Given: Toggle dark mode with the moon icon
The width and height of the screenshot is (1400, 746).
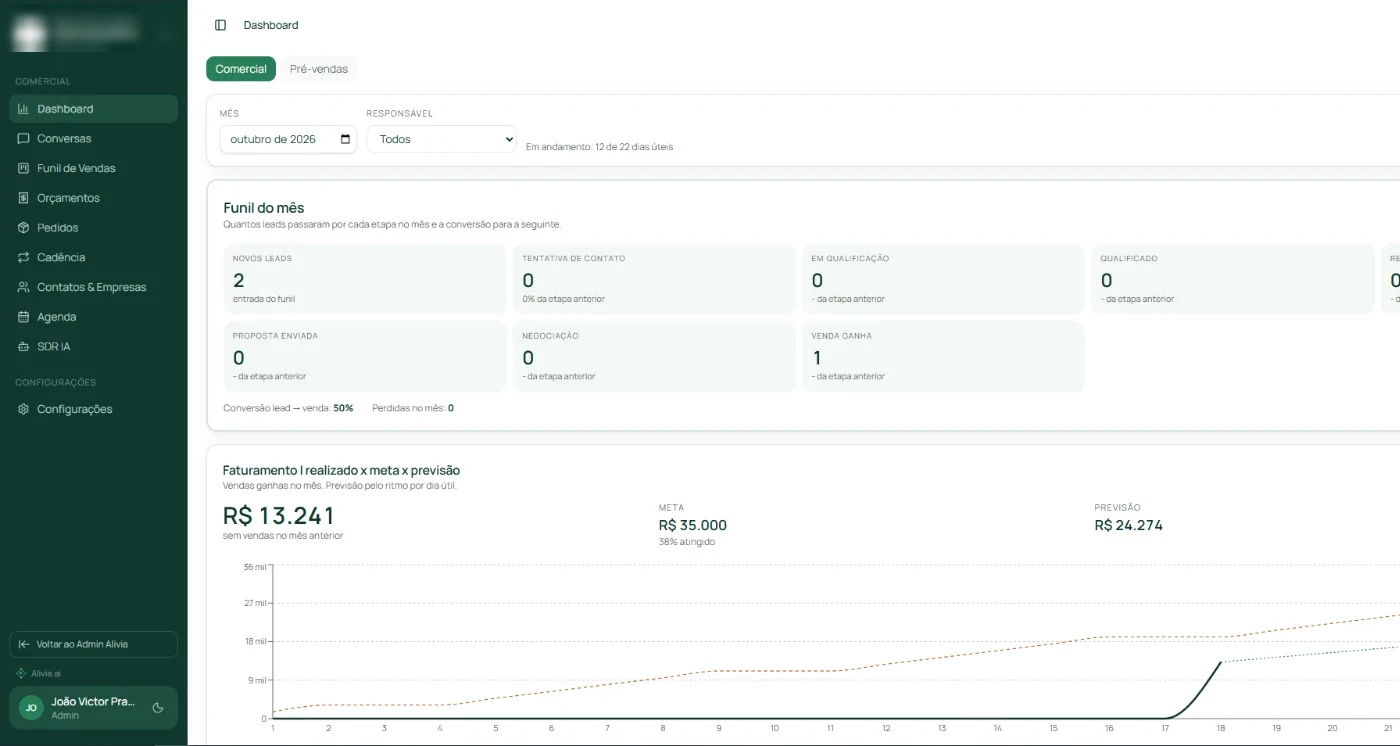Looking at the screenshot, I should point(158,708).
